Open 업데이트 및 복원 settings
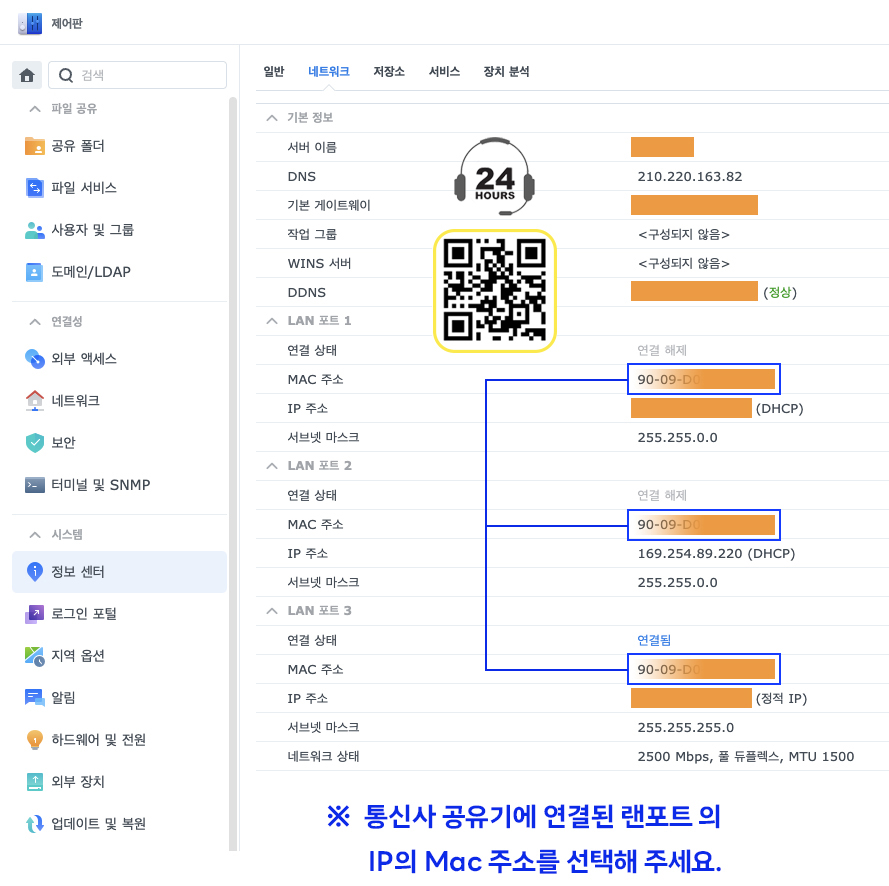Screen dimensions: 889x886 pyautogui.click(x=120, y=824)
